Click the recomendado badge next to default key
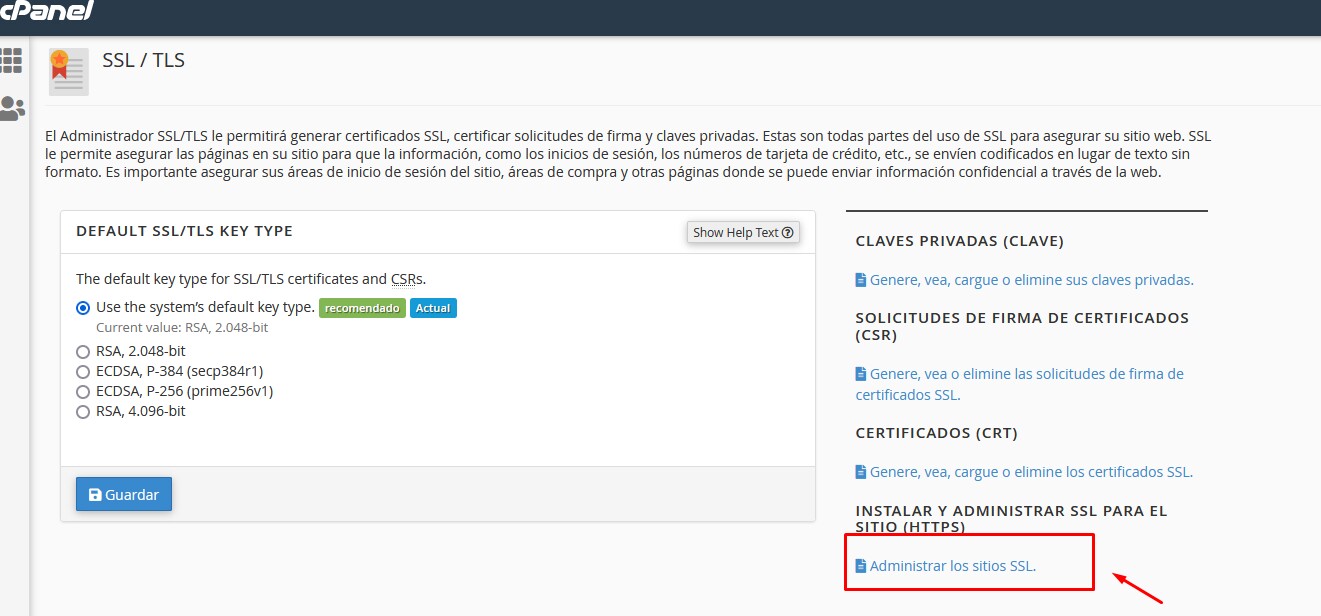The image size is (1321, 616). click(x=362, y=308)
